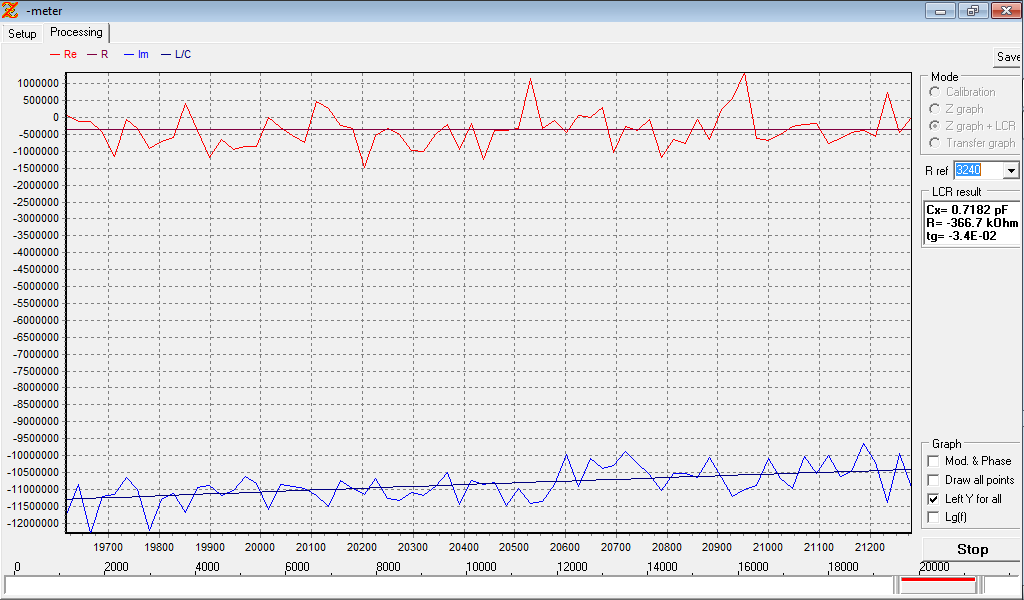1024x600 pixels.
Task: Switch to the Setup tab
Action: coord(22,34)
